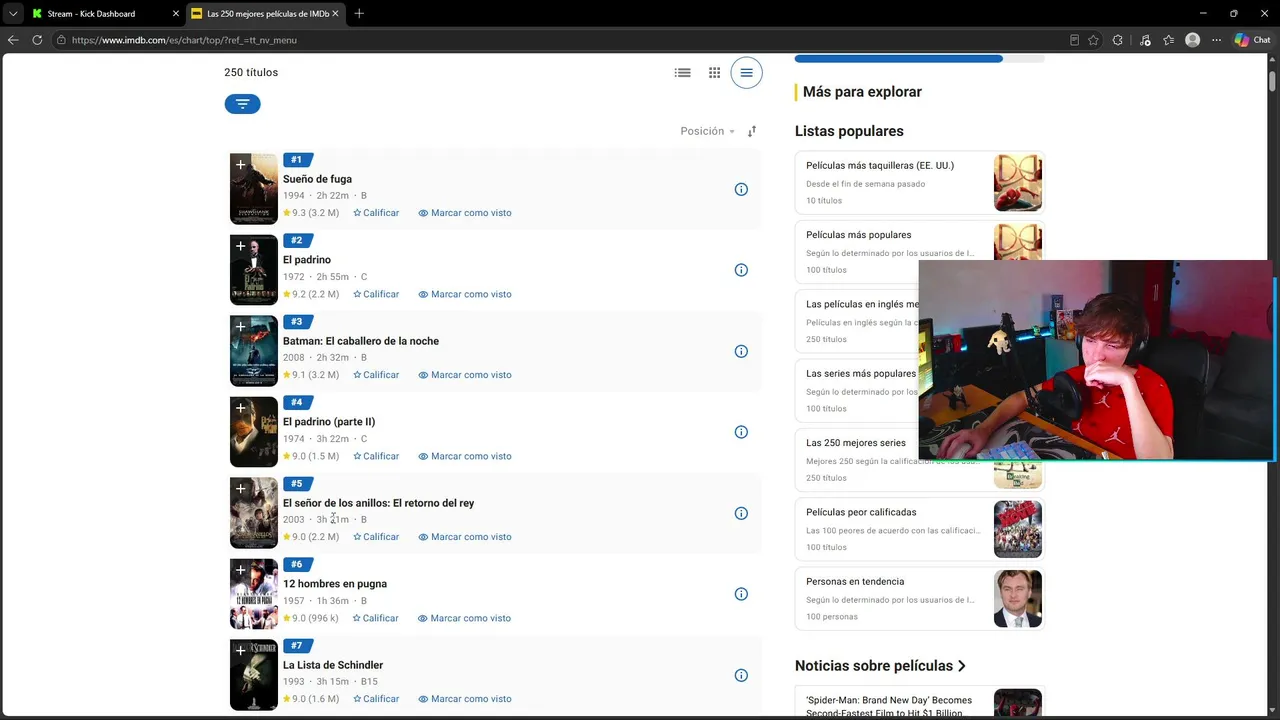Open Spider-Man: Brand New Day news headline
The width and height of the screenshot is (1280, 720).
pos(889,706)
